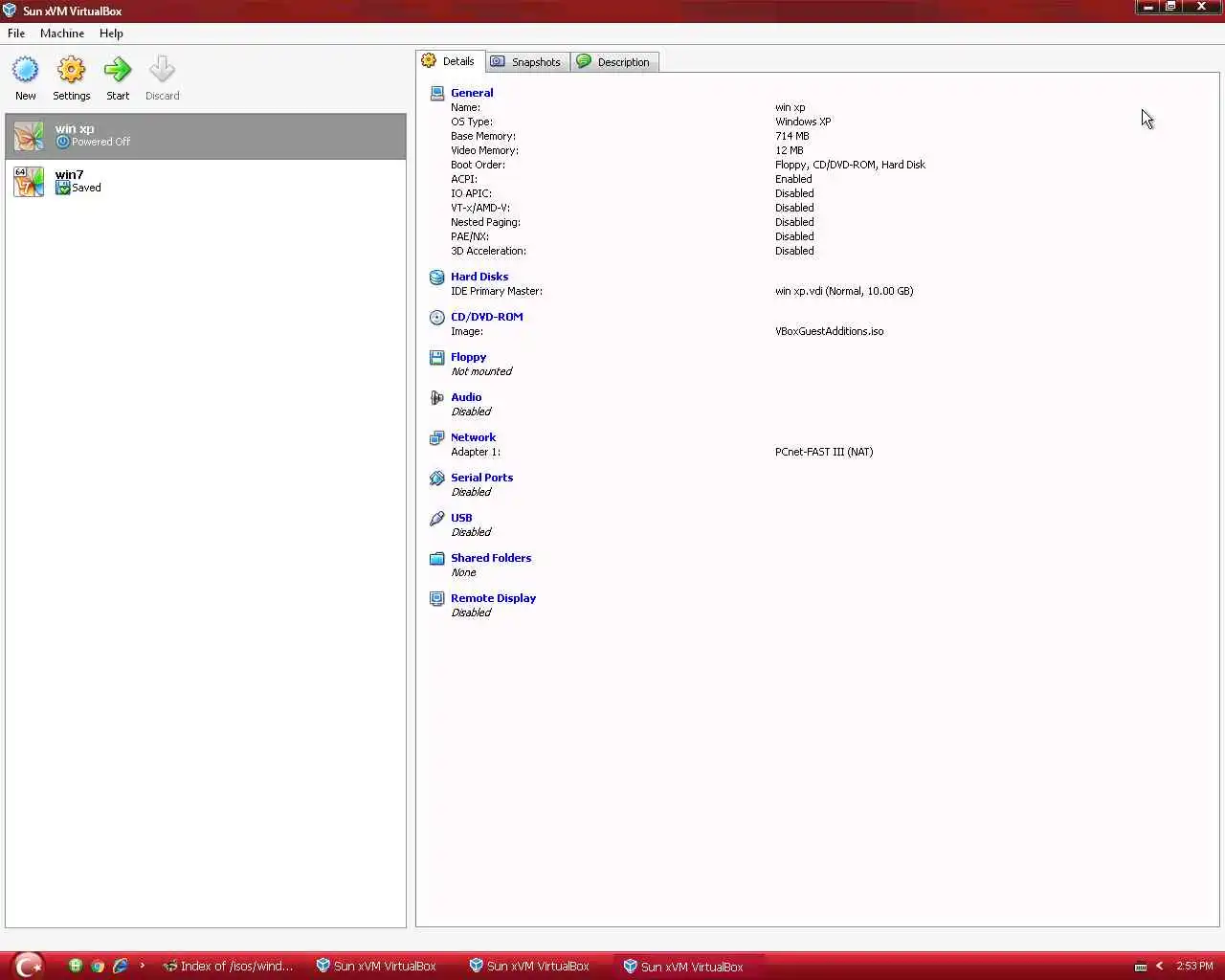Click the USB plug icon
The image size is (1225, 980).
click(x=437, y=518)
